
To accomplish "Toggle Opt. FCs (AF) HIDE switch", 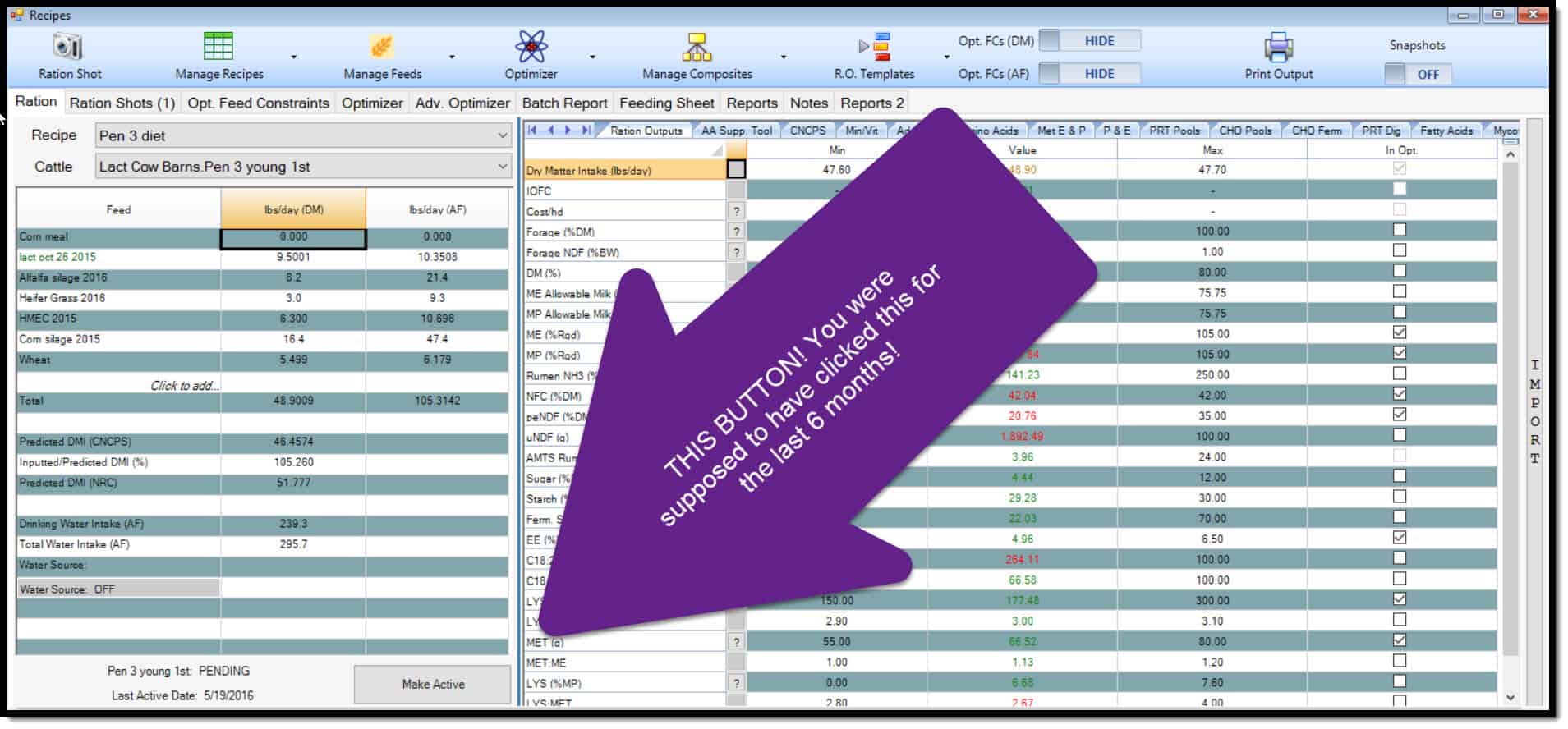I will click(x=1090, y=74).
